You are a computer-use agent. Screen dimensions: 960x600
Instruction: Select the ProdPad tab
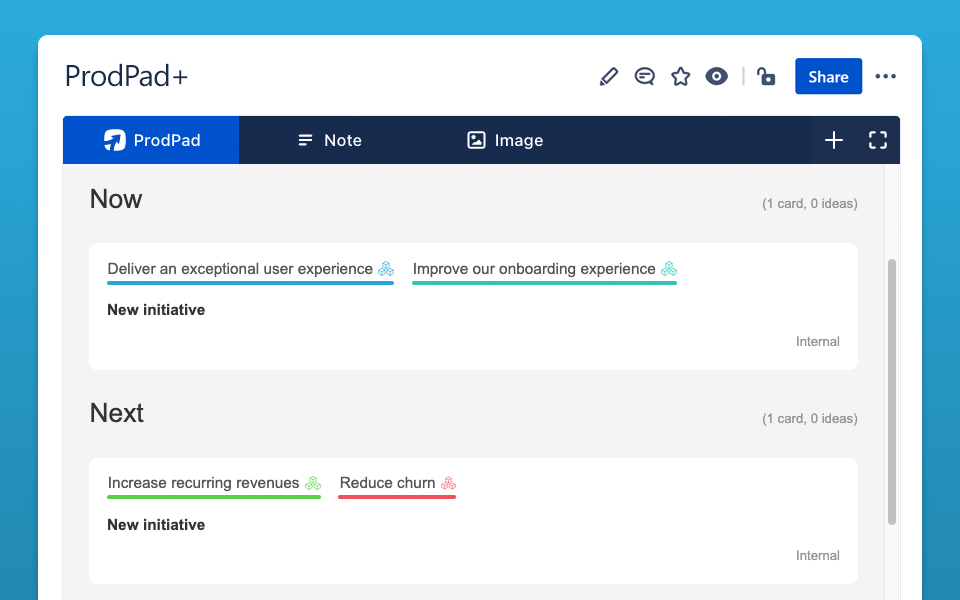[x=151, y=140]
